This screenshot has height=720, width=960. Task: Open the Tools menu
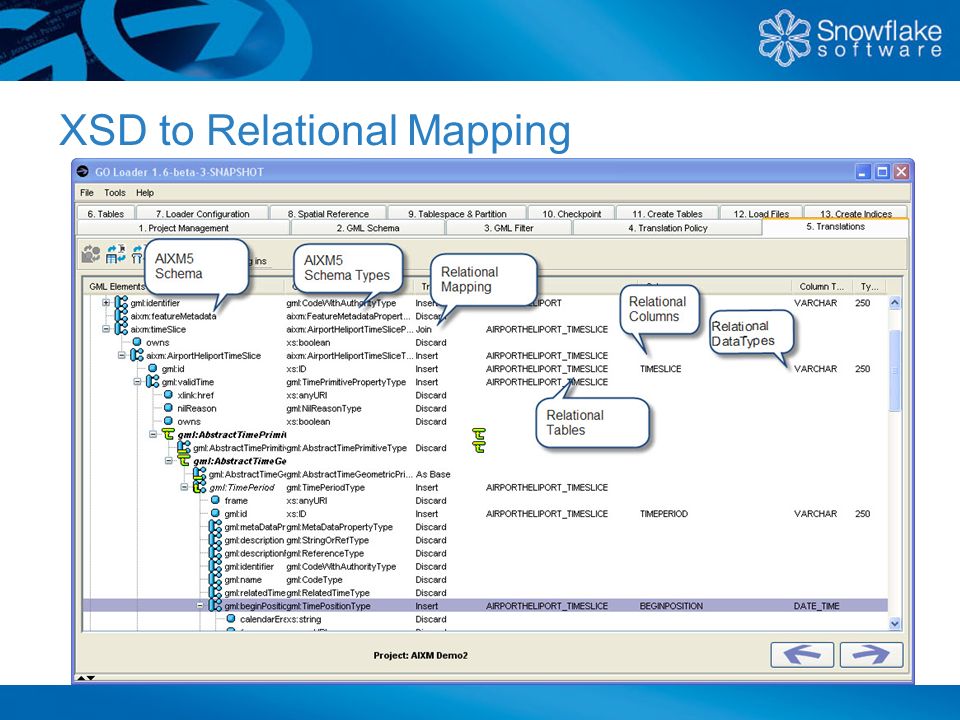(114, 192)
